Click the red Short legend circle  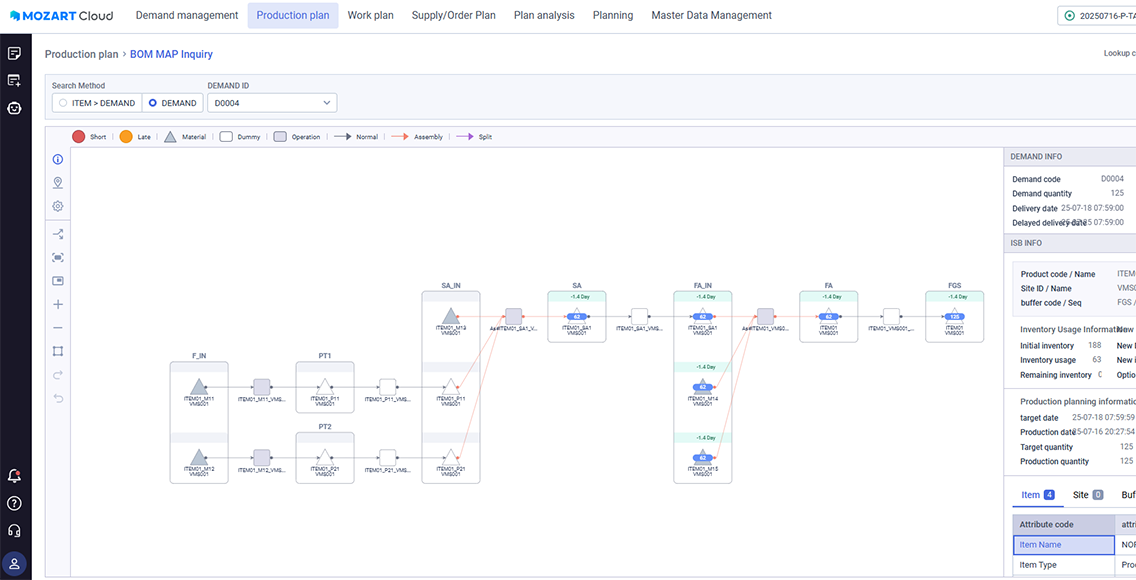[78, 137]
